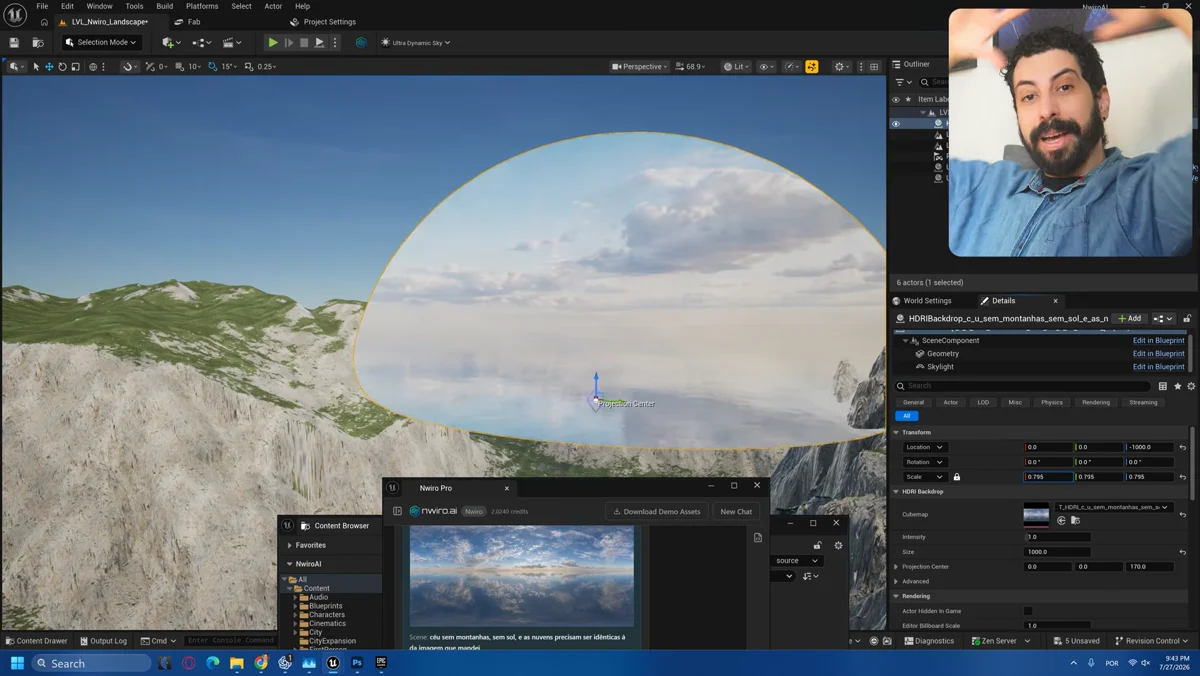The height and width of the screenshot is (676, 1200).
Task: Click Outliner eye column header icon
Action: (896, 99)
